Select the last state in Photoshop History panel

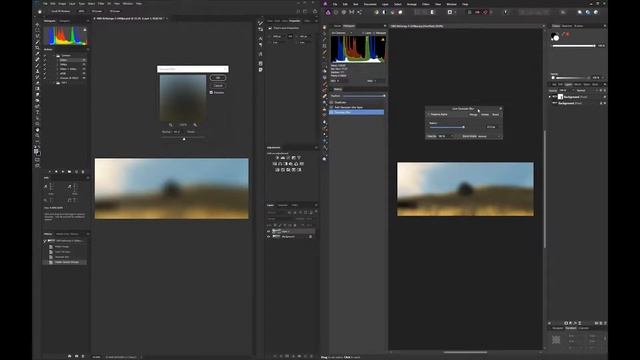pyautogui.click(x=64, y=262)
